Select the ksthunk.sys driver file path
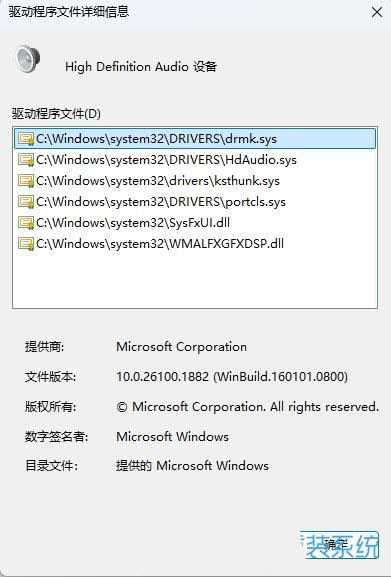The width and height of the screenshot is (391, 577). tap(158, 181)
